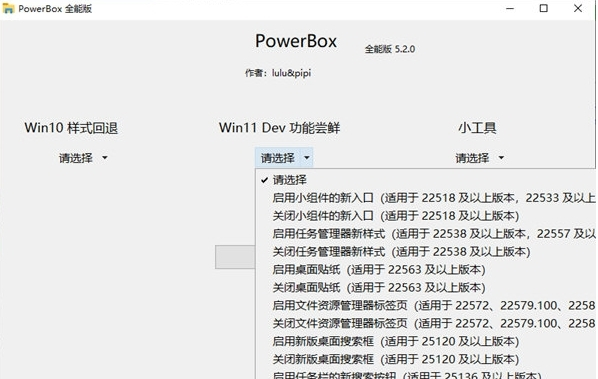Select 启用新版桌面搜索框 option
This screenshot has width=598, height=379.
425,341
